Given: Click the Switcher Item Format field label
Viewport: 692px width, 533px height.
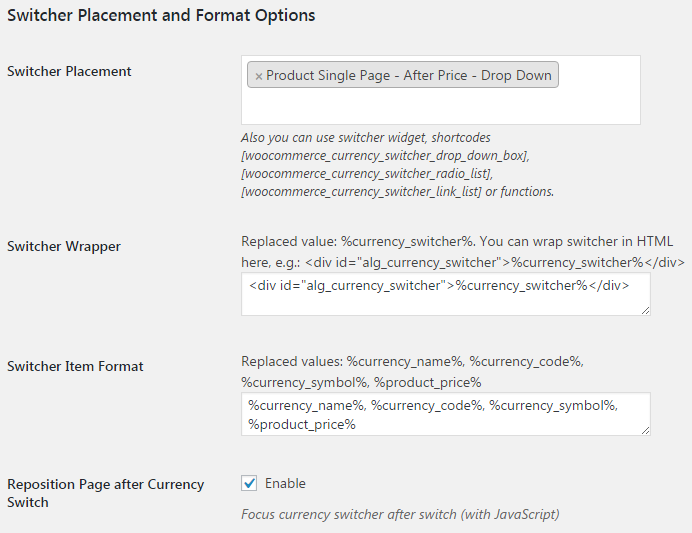Looking at the screenshot, I should click(75, 366).
